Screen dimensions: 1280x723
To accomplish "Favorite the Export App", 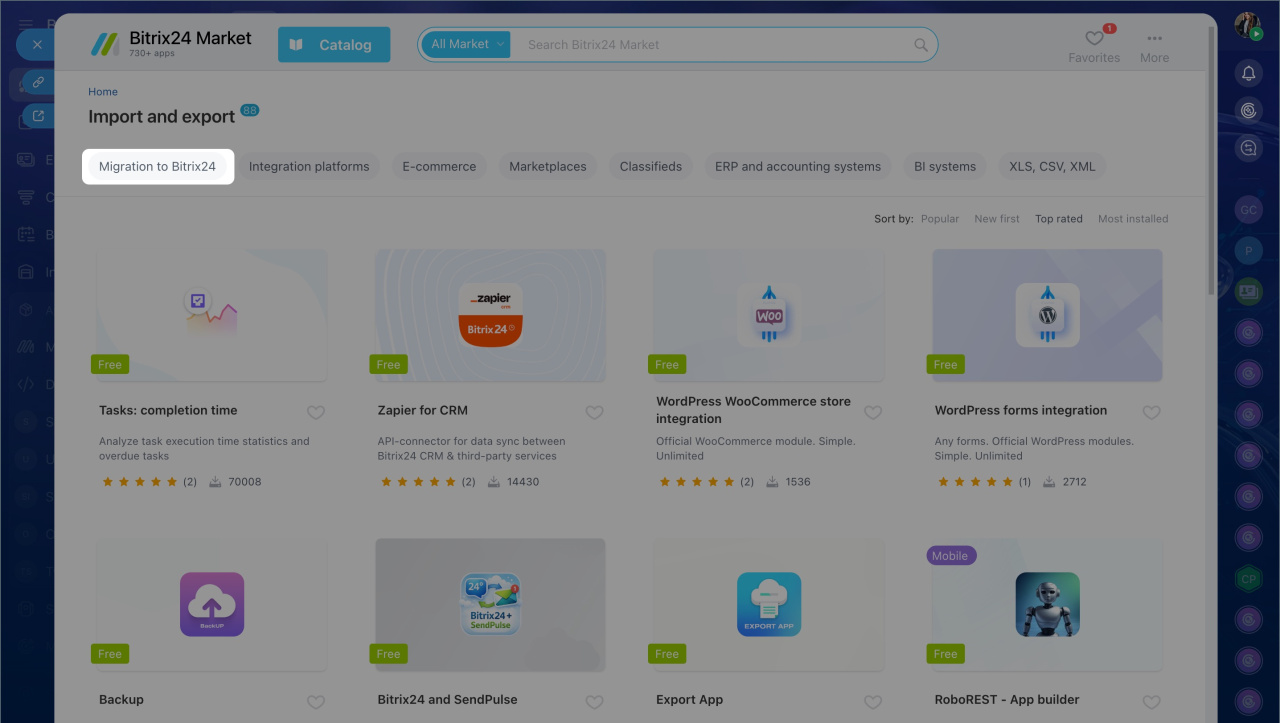I will 873,702.
